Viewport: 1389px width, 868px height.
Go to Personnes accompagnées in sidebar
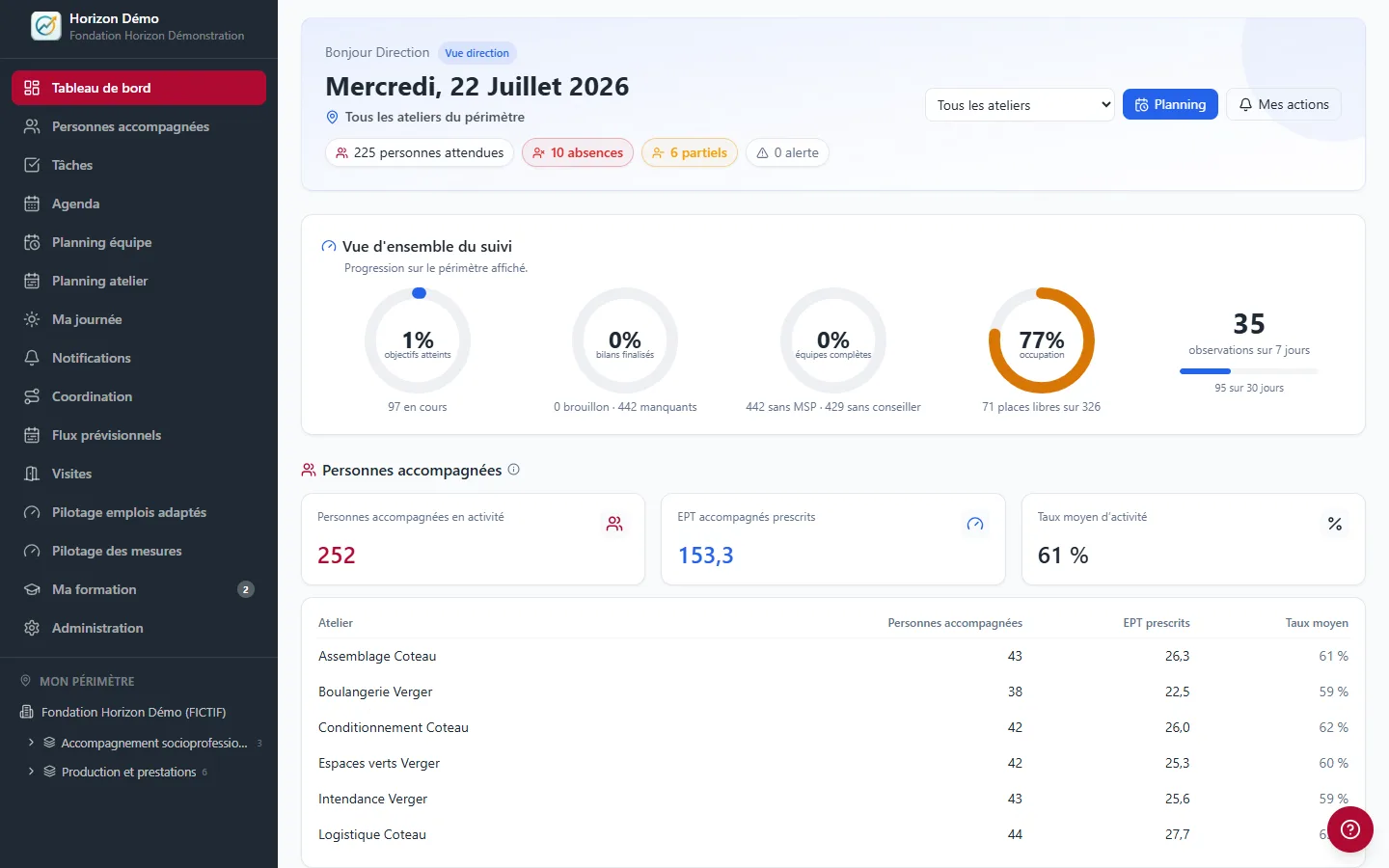[x=139, y=126]
